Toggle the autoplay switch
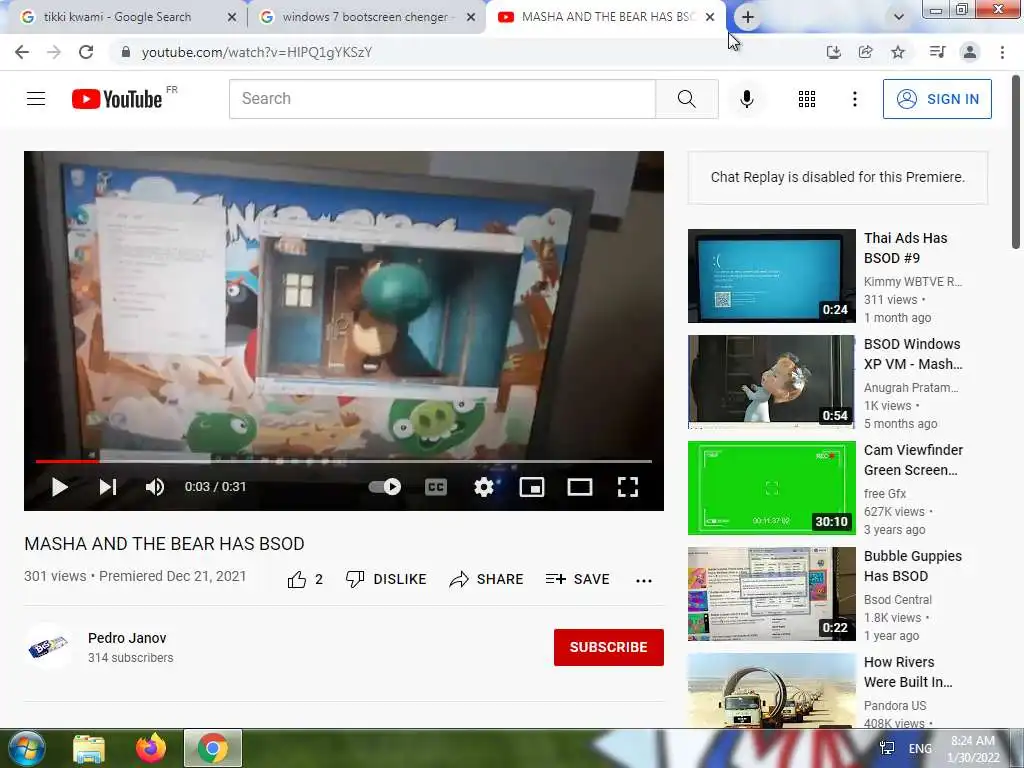 [385, 487]
